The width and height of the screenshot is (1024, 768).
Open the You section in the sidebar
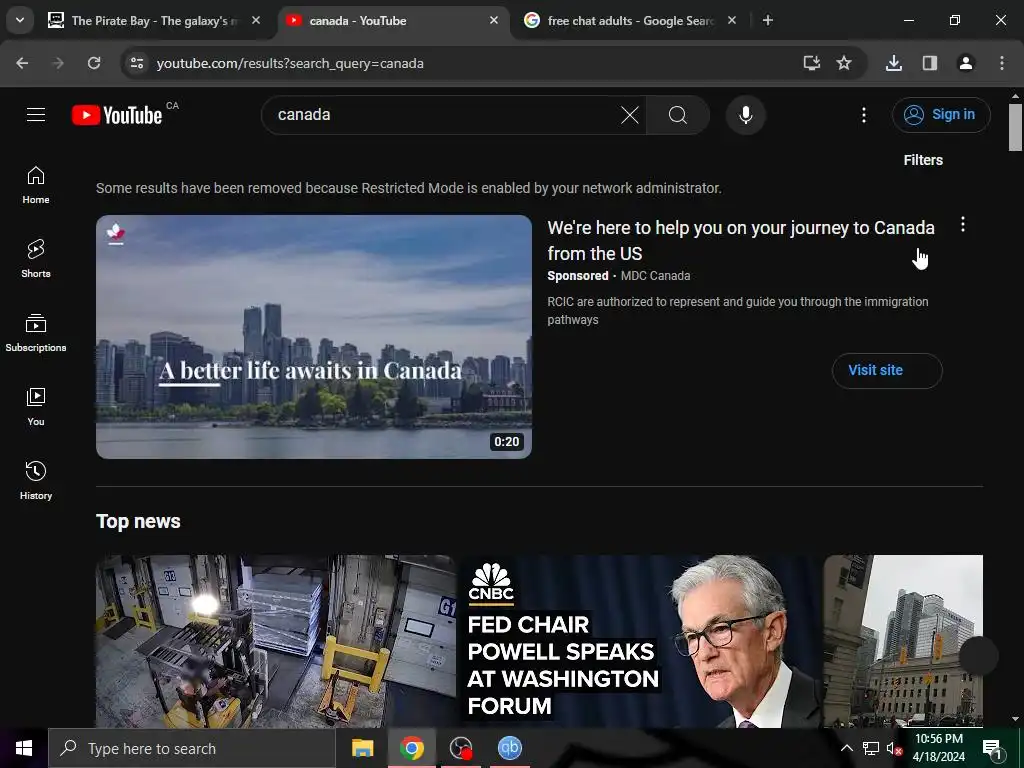(36, 407)
